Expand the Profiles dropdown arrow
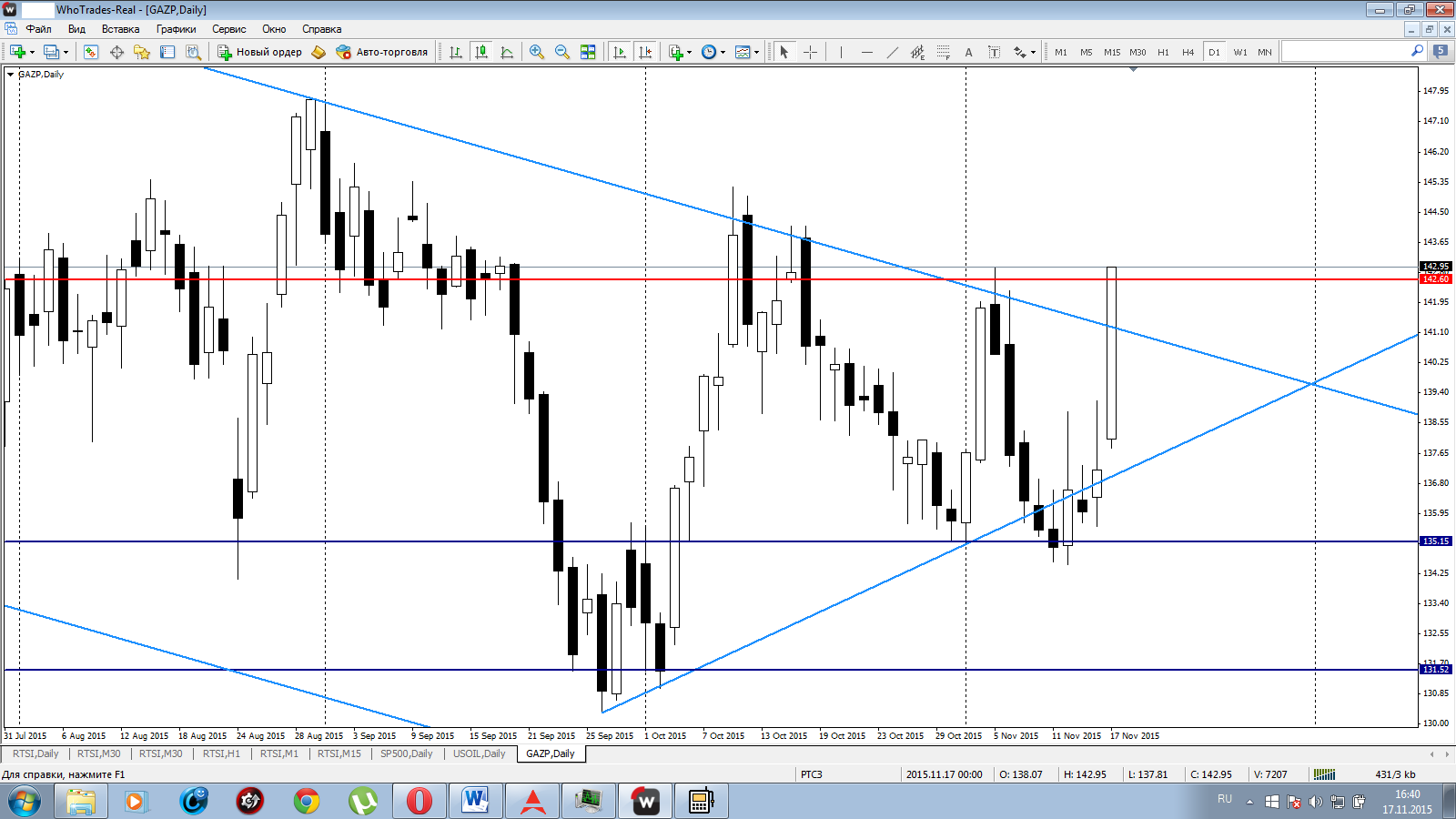This screenshot has height=819, width=1456. click(x=66, y=52)
